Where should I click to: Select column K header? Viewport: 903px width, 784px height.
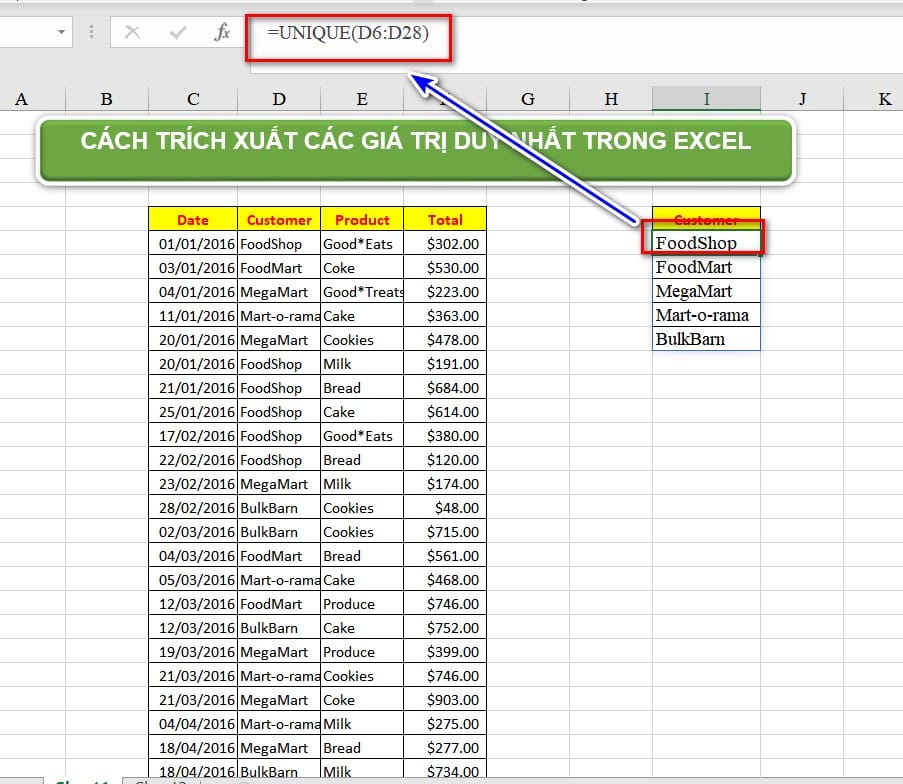pos(884,99)
